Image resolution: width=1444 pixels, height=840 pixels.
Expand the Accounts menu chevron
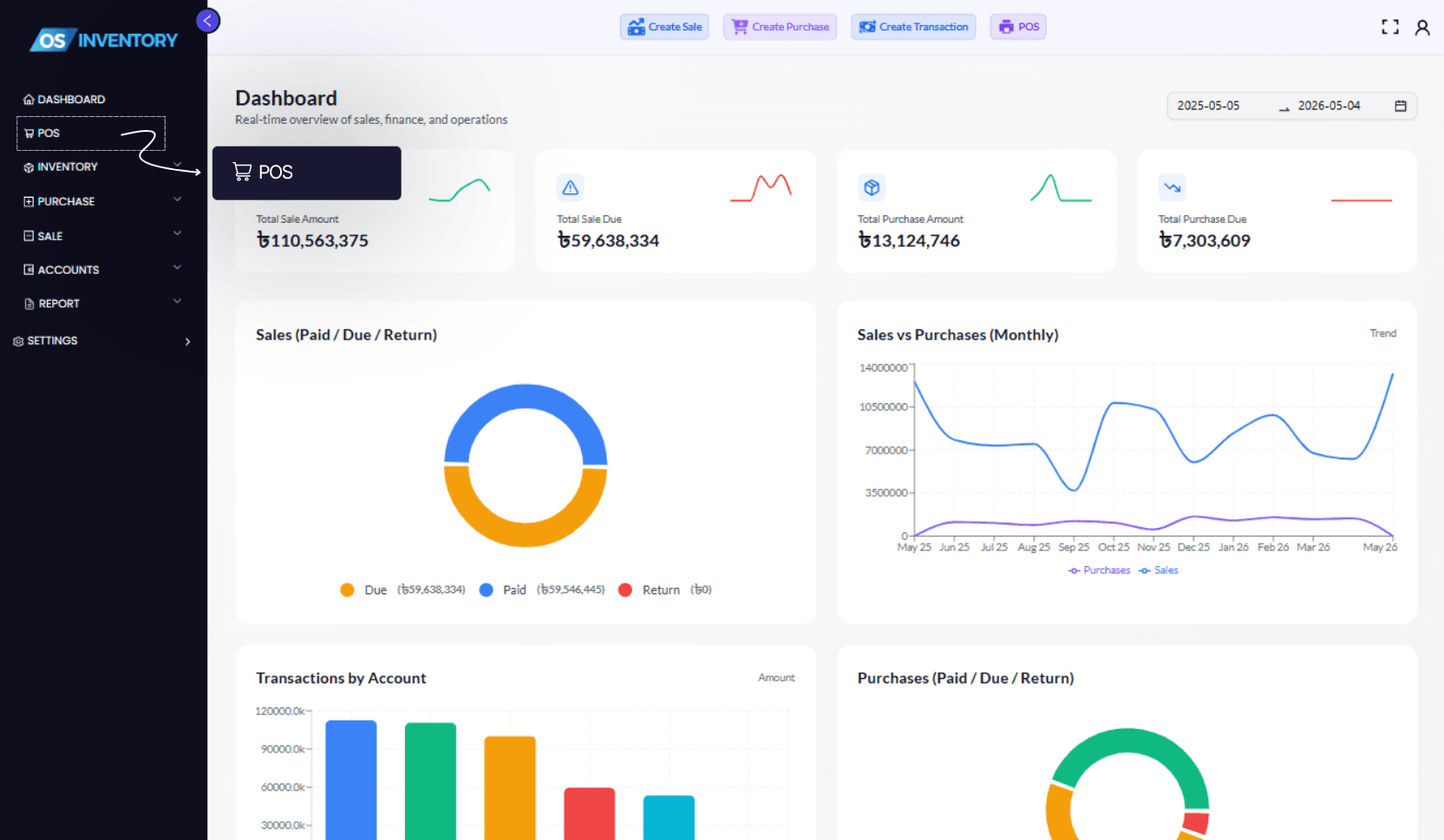[178, 267]
